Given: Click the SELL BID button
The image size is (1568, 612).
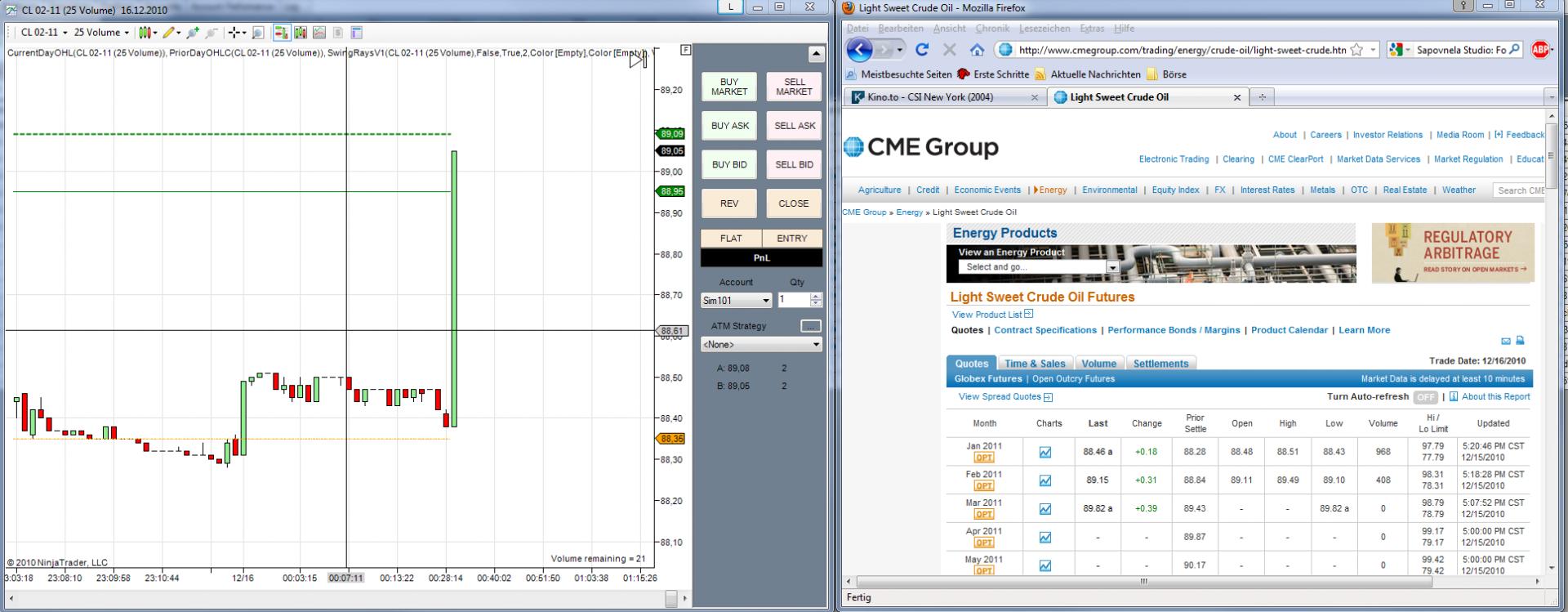Looking at the screenshot, I should pyautogui.click(x=794, y=164).
